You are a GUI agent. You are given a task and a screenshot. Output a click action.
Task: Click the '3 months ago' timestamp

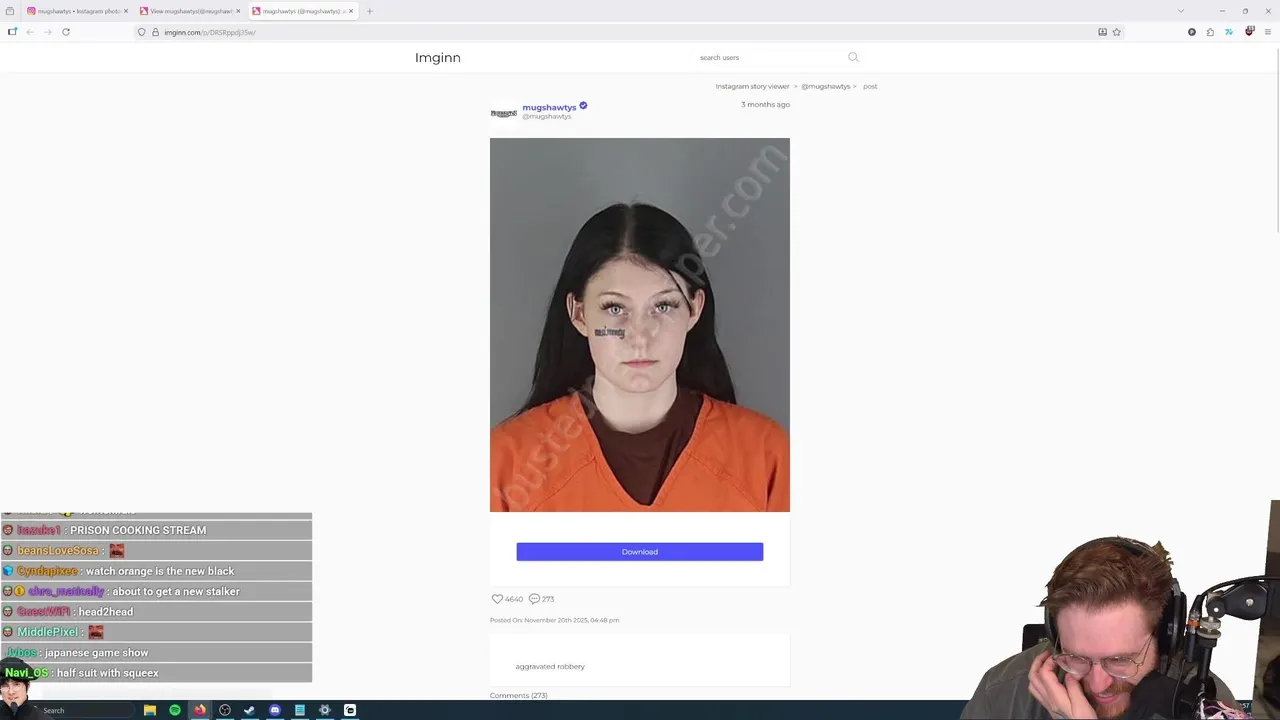tap(765, 105)
